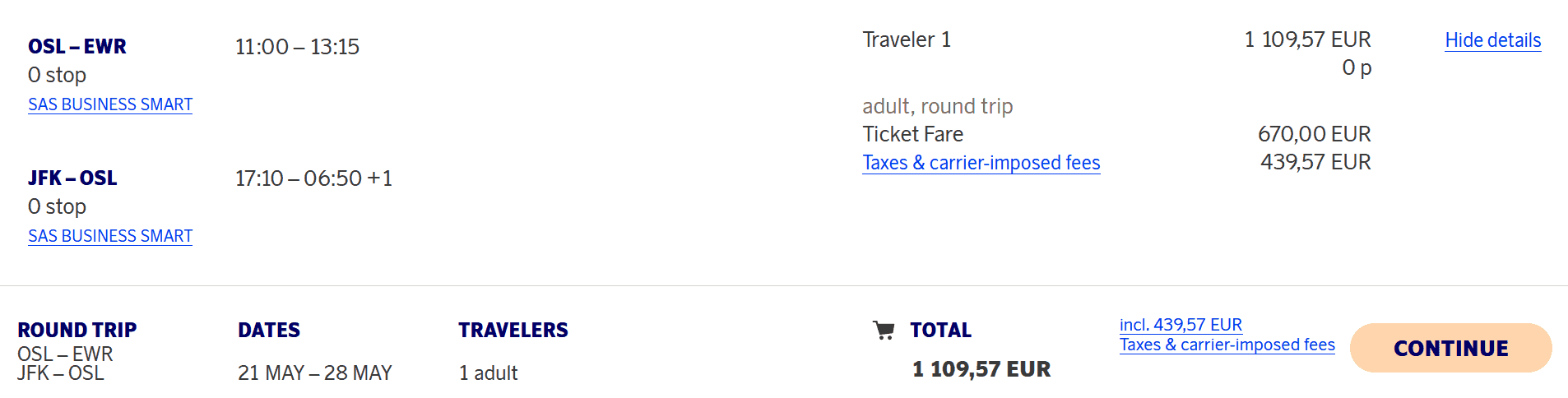Click the 11:00–13:15 departure time
The width and height of the screenshot is (1568, 398).
coord(297,47)
